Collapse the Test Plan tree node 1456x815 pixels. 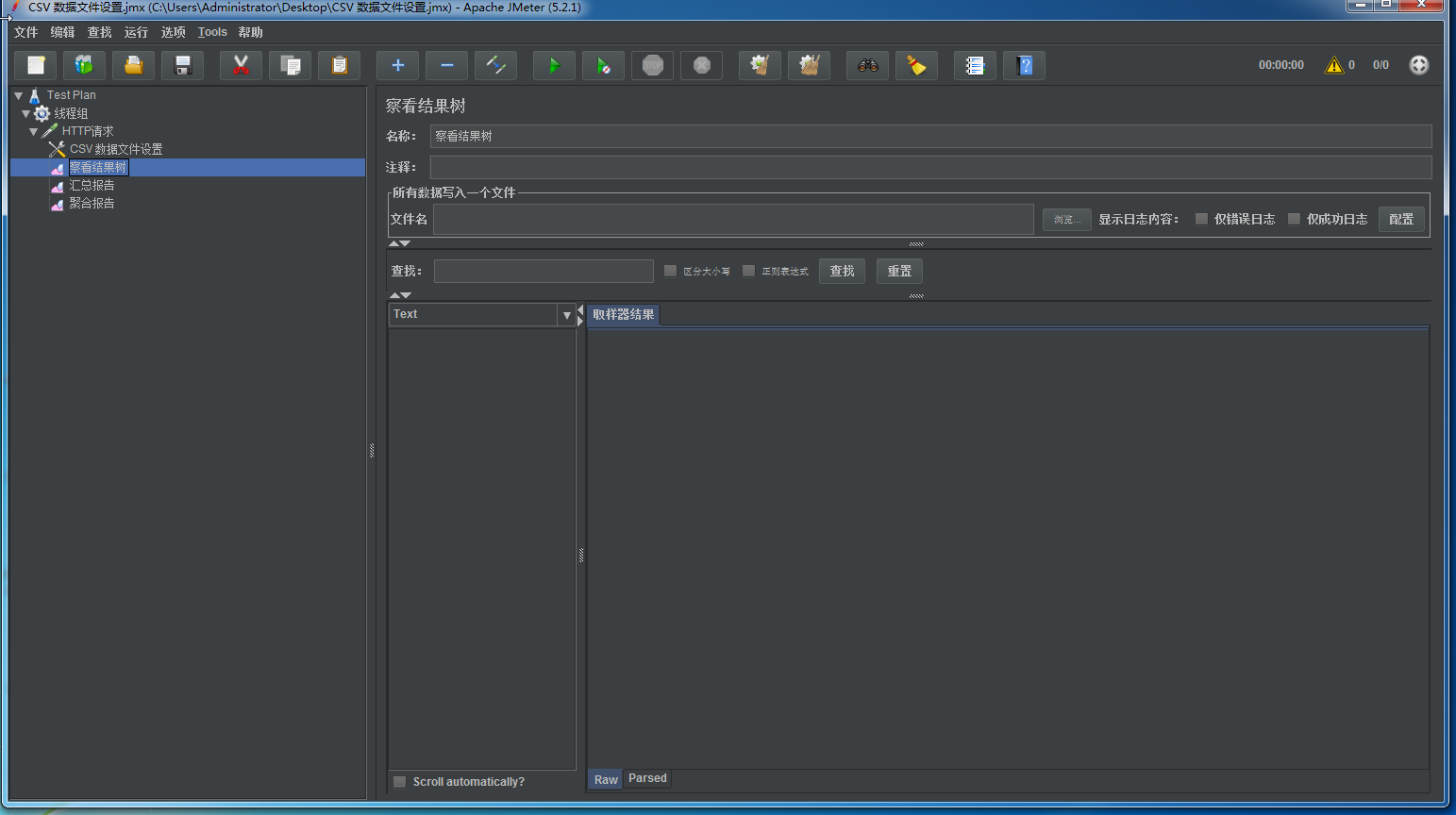19,95
